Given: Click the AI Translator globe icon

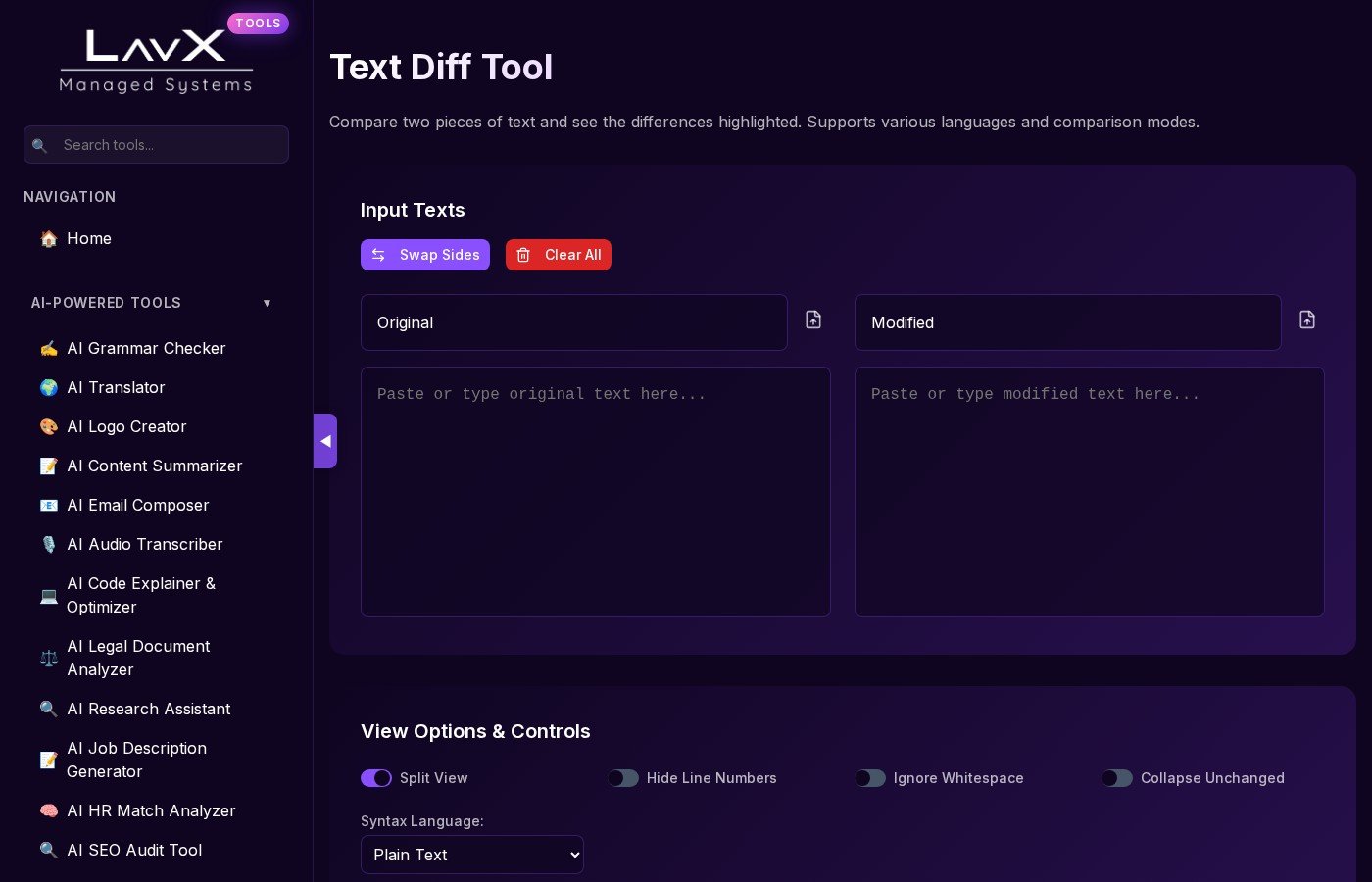Looking at the screenshot, I should [49, 387].
